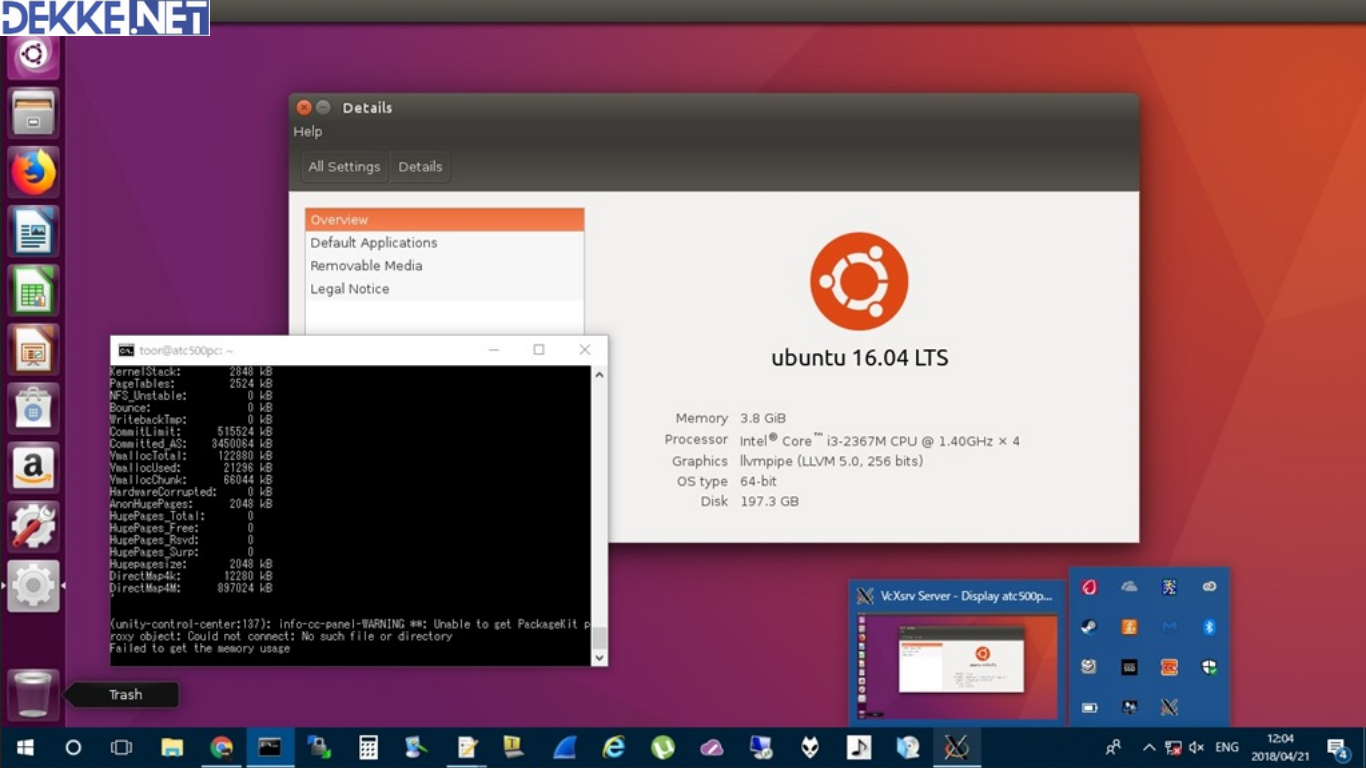Screen dimensions: 1366x768
Task: Click the Disk value "197.3 GB"
Action: point(769,501)
